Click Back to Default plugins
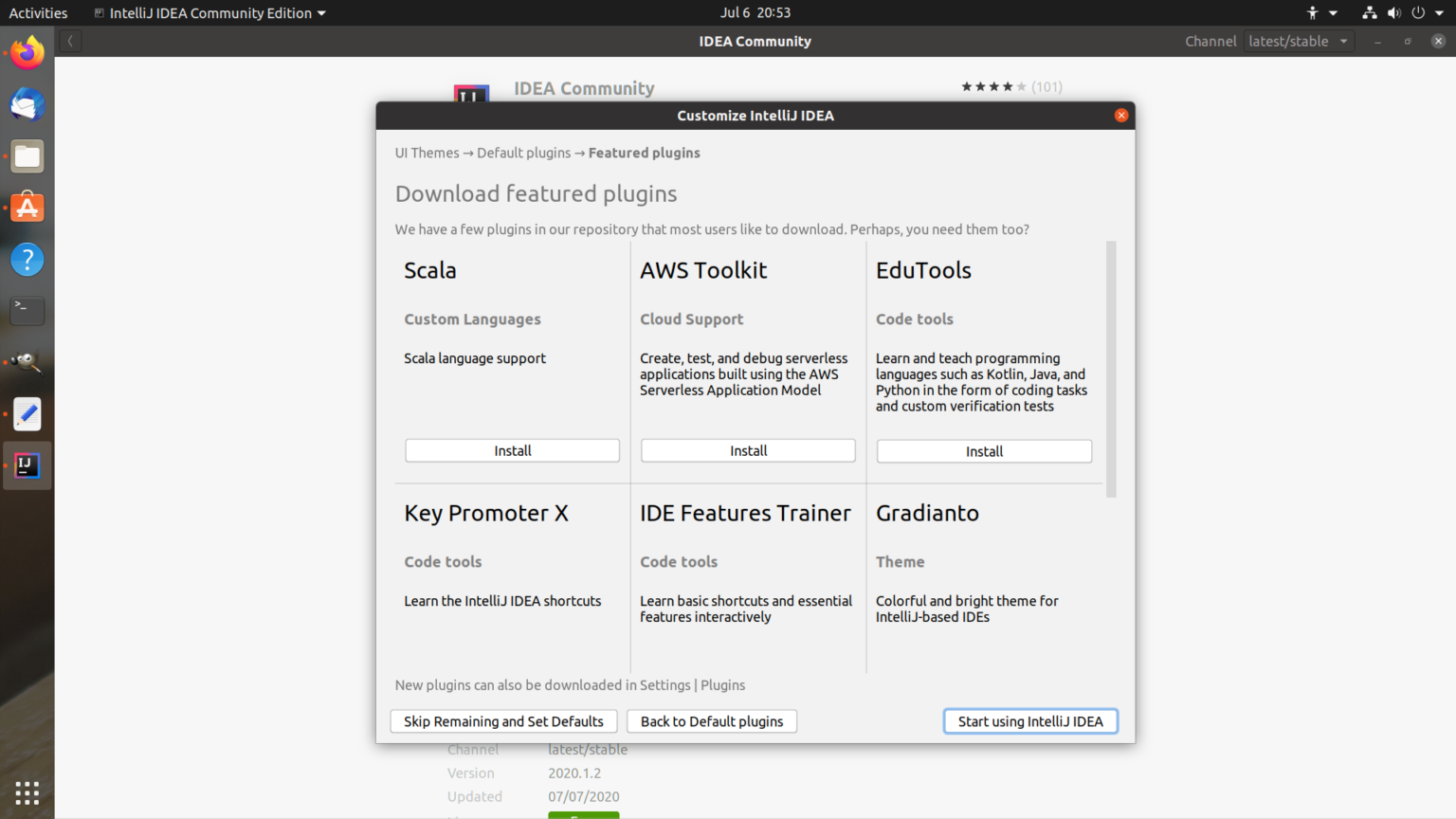Image resolution: width=1456 pixels, height=819 pixels. coord(711,720)
